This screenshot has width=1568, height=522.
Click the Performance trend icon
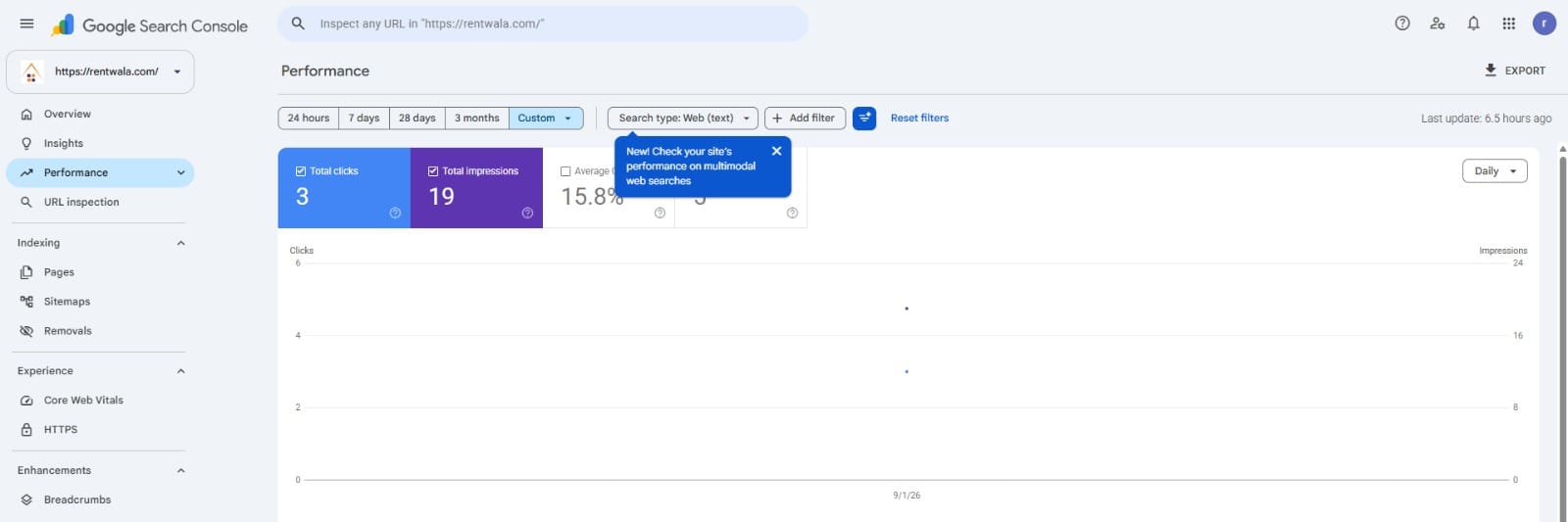tap(26, 173)
